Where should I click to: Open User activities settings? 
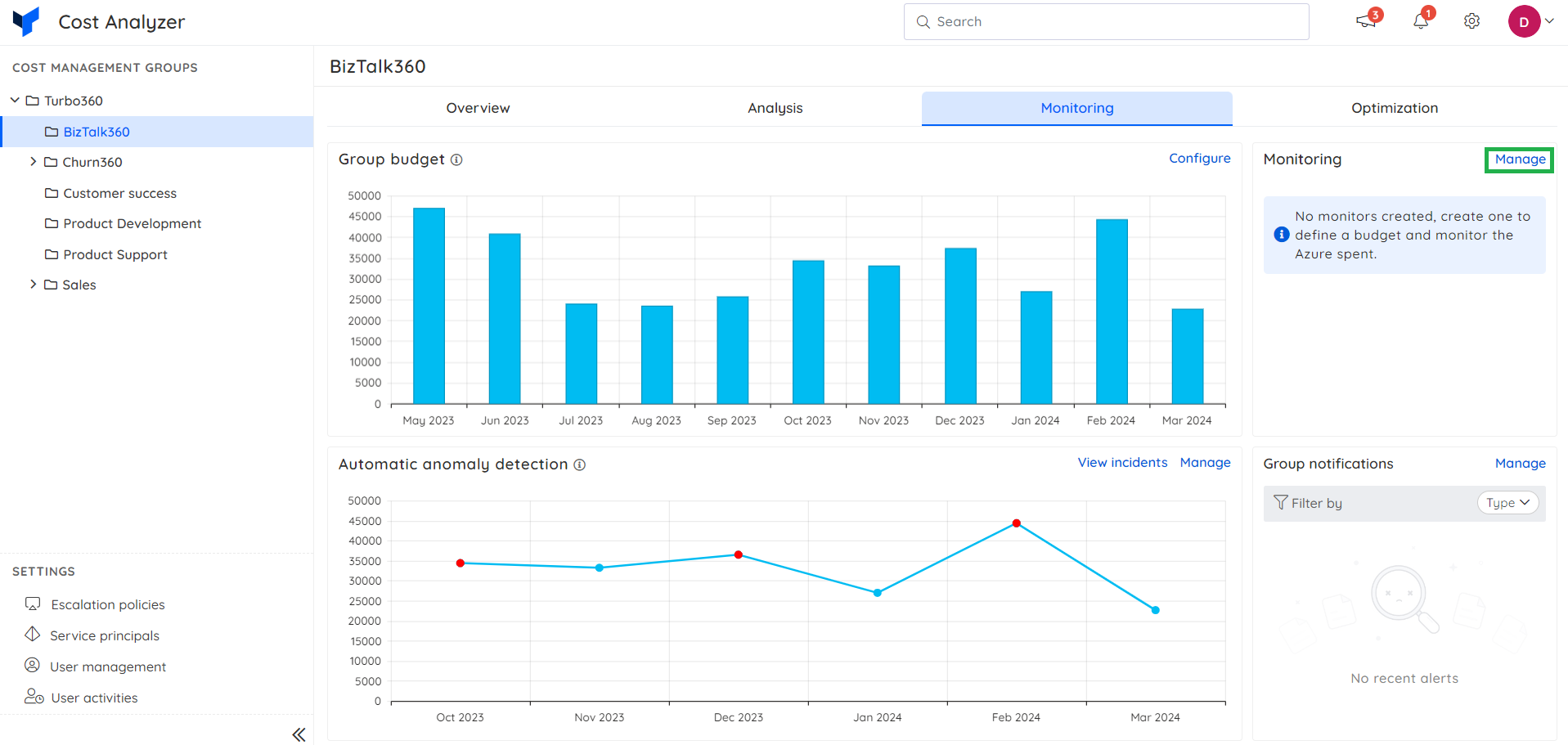click(94, 698)
